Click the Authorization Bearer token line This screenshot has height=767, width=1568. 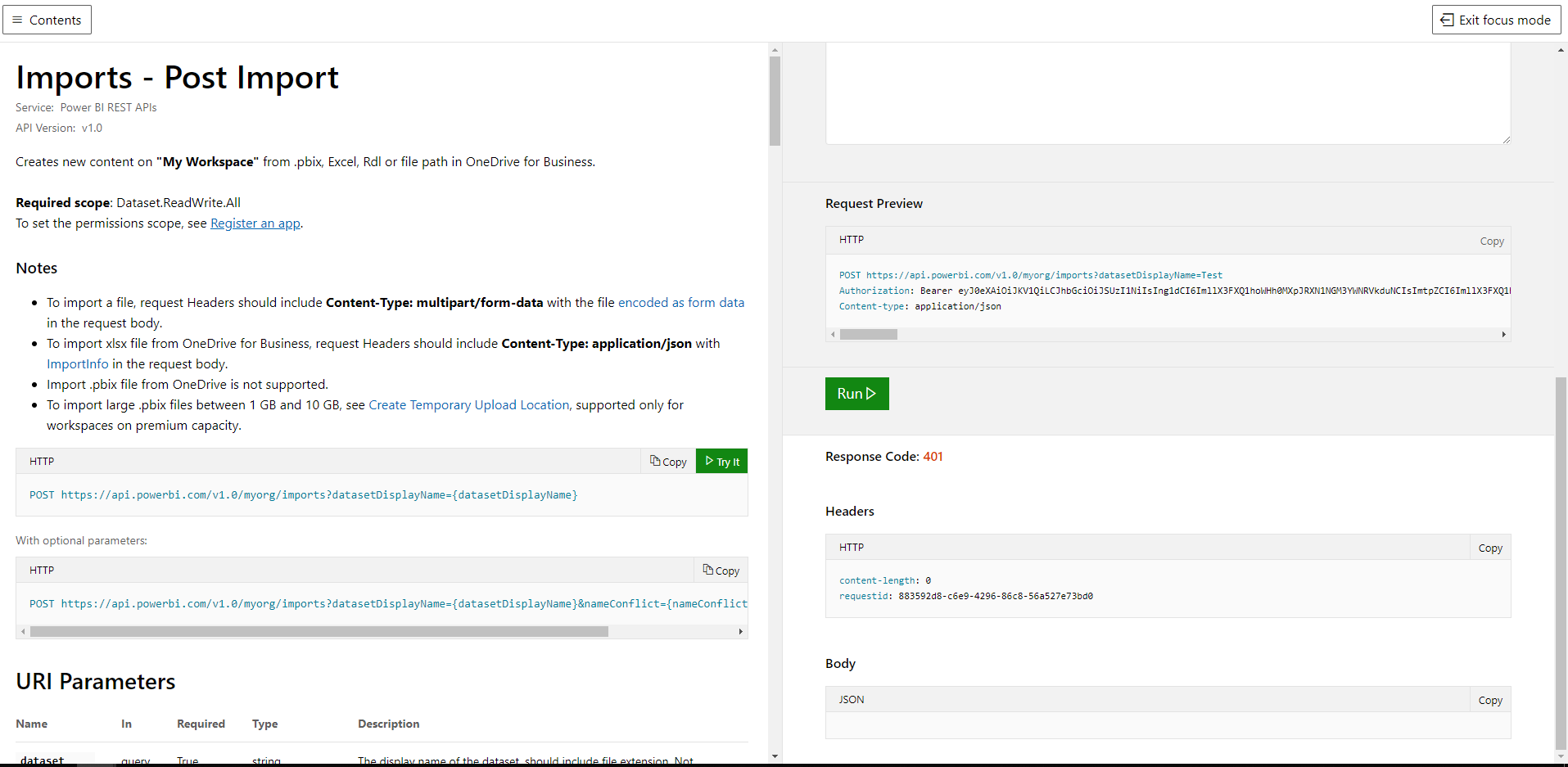(1174, 291)
